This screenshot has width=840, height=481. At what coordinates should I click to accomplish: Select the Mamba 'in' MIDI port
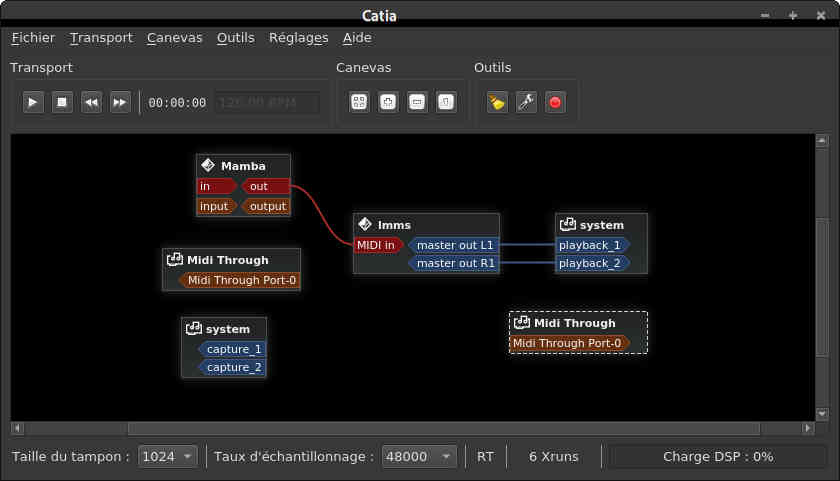point(217,186)
